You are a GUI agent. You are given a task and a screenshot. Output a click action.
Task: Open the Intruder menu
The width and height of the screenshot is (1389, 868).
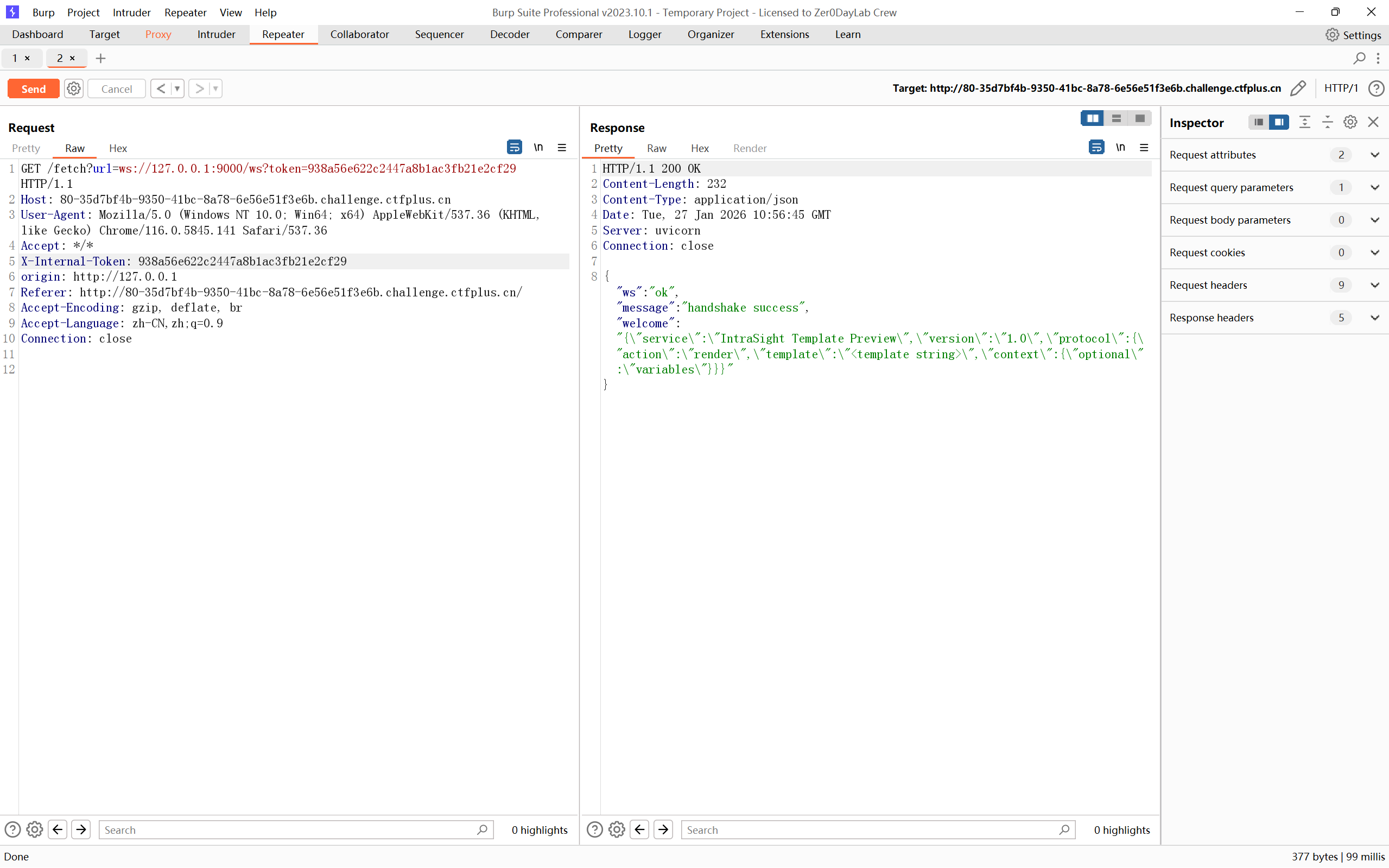coord(131,12)
